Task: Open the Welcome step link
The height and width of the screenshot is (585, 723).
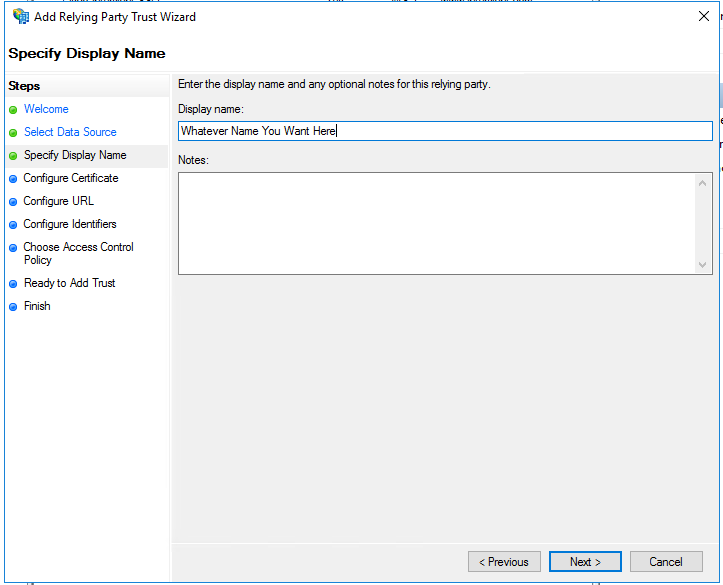Action: [x=46, y=109]
